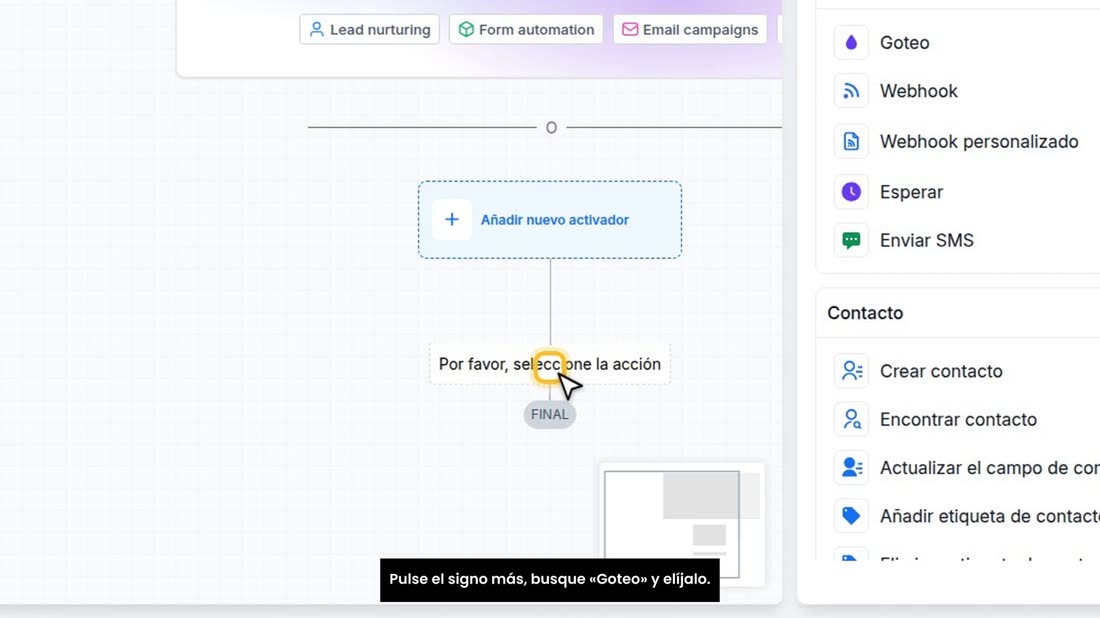The width and height of the screenshot is (1100, 618).
Task: Select the Encontrar contacto action label
Action: pos(958,419)
